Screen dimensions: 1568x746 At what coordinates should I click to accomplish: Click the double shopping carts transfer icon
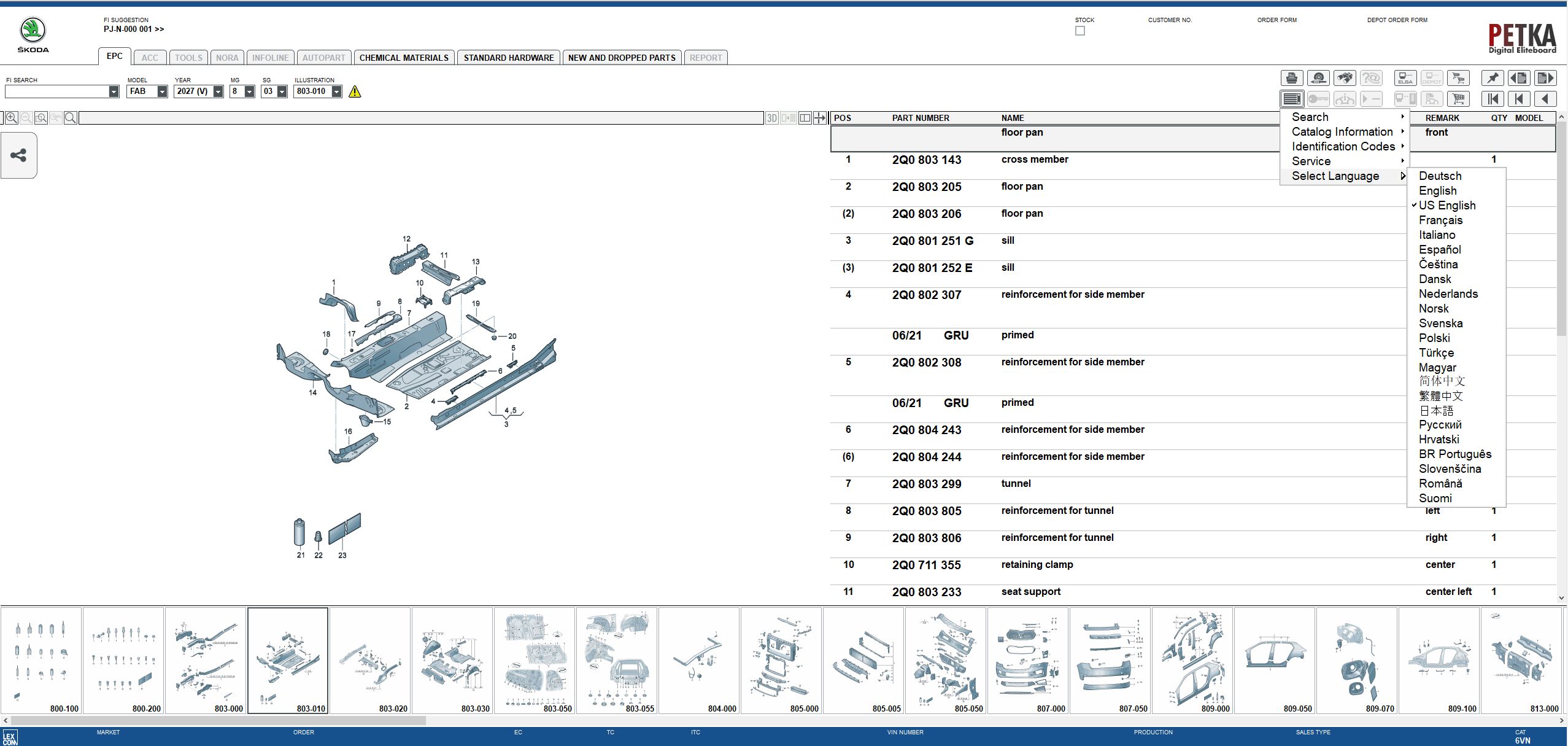point(1458,78)
